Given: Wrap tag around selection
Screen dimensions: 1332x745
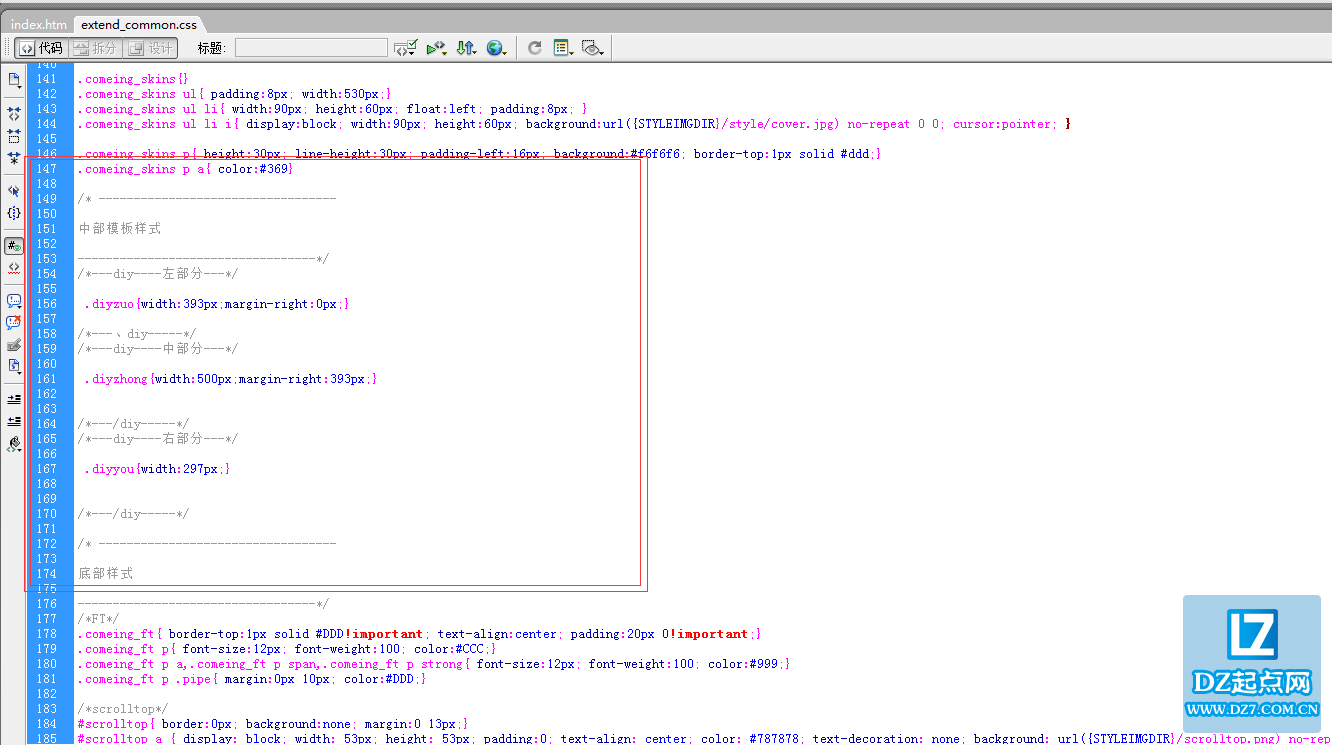Looking at the screenshot, I should 14,345.
